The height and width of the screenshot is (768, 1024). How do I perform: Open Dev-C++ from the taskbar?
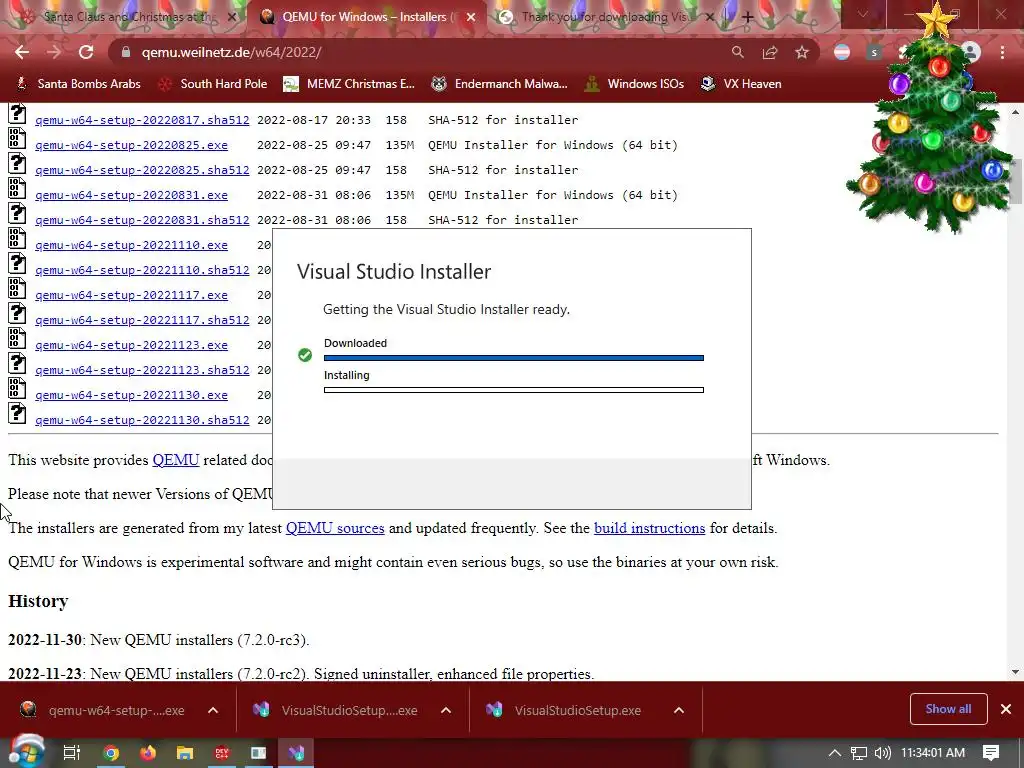click(x=222, y=753)
